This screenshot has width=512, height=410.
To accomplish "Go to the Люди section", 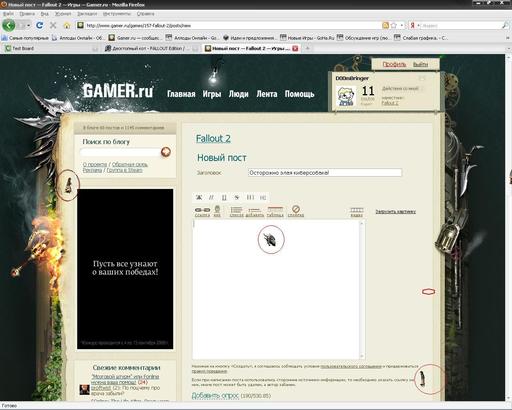I will [x=238, y=94].
